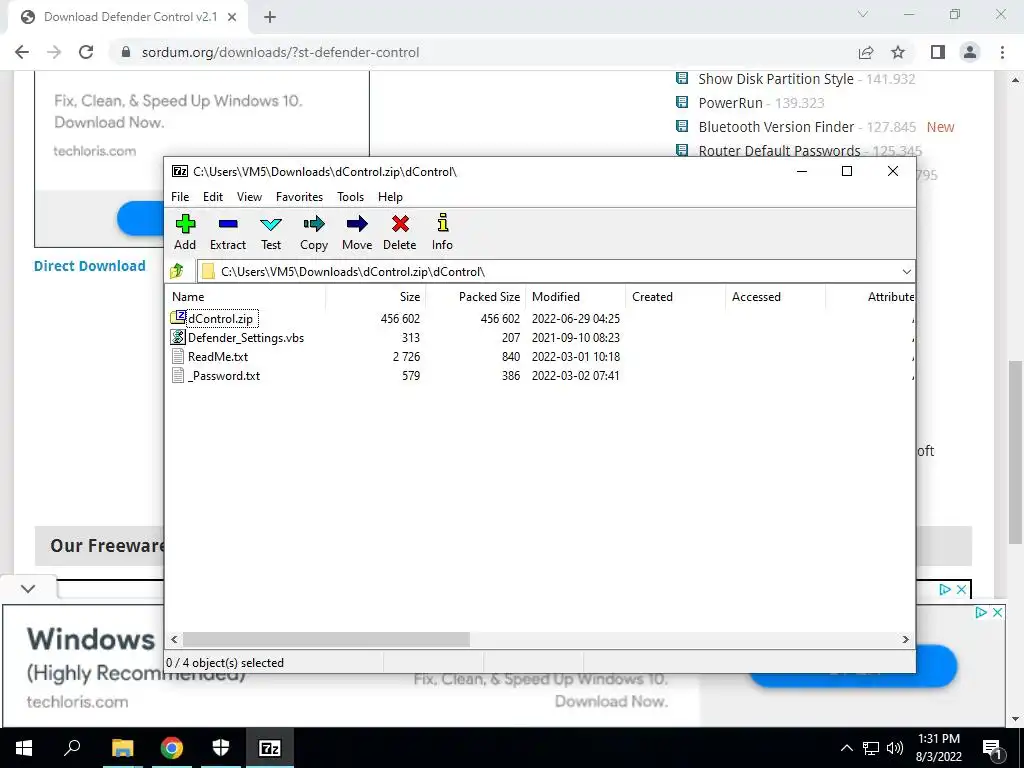Open volume control in system tray

pos(895,748)
